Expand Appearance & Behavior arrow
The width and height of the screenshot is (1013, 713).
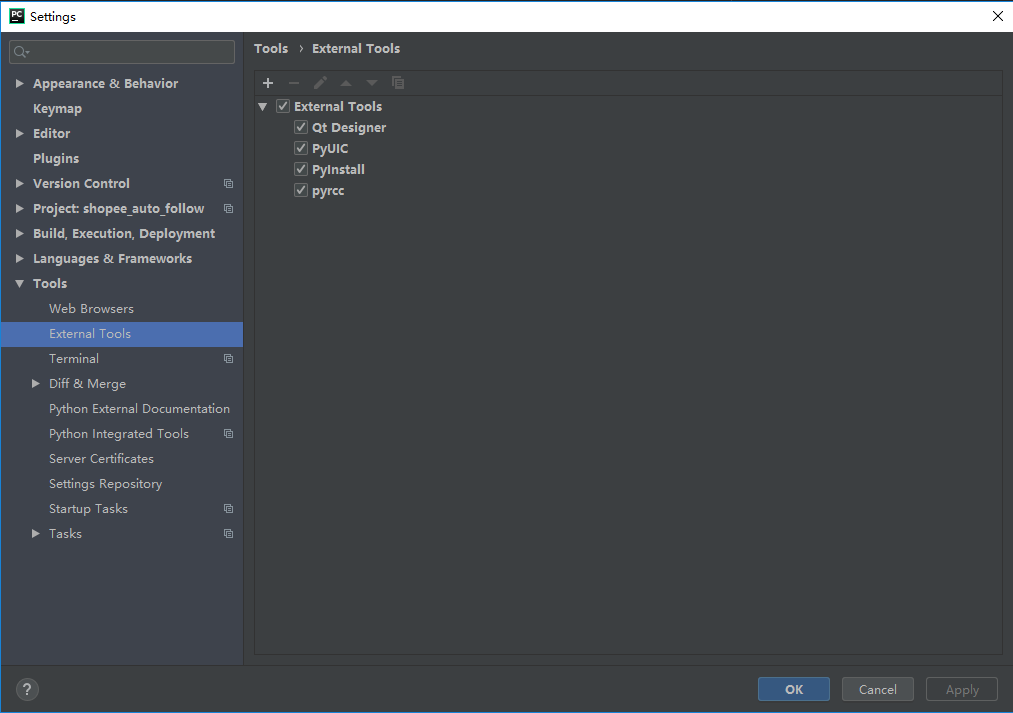[x=19, y=83]
